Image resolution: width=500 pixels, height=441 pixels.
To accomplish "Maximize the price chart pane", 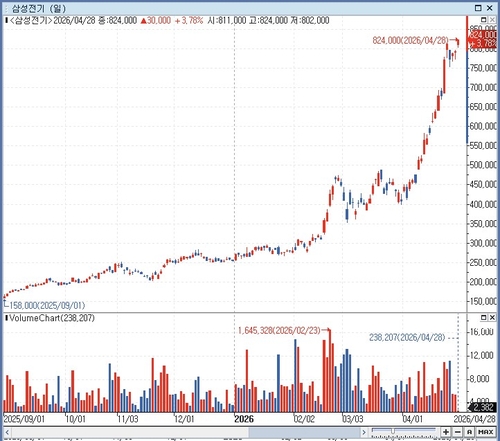I will coord(484,20).
